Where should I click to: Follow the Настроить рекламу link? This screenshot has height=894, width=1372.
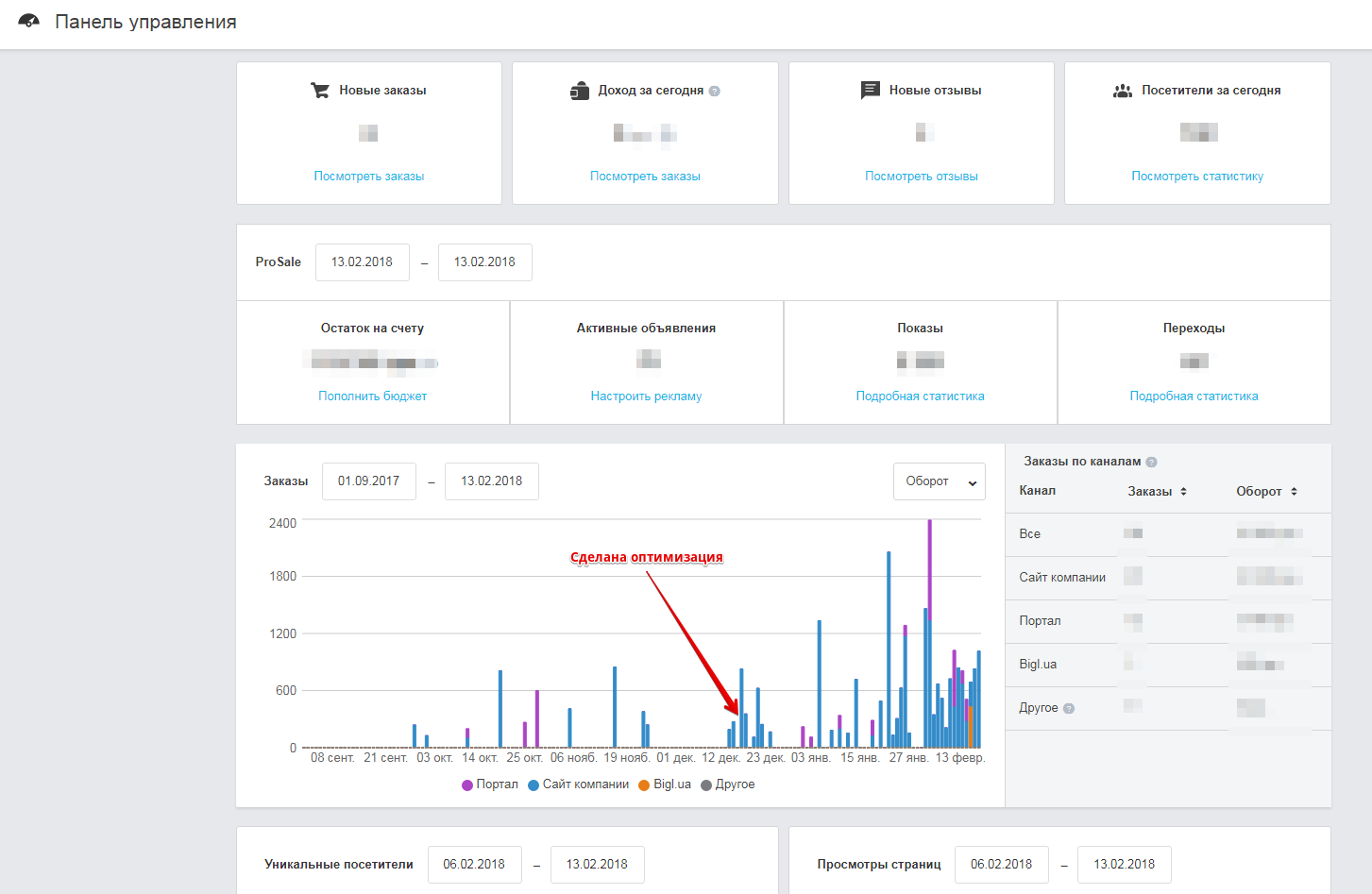pyautogui.click(x=647, y=396)
